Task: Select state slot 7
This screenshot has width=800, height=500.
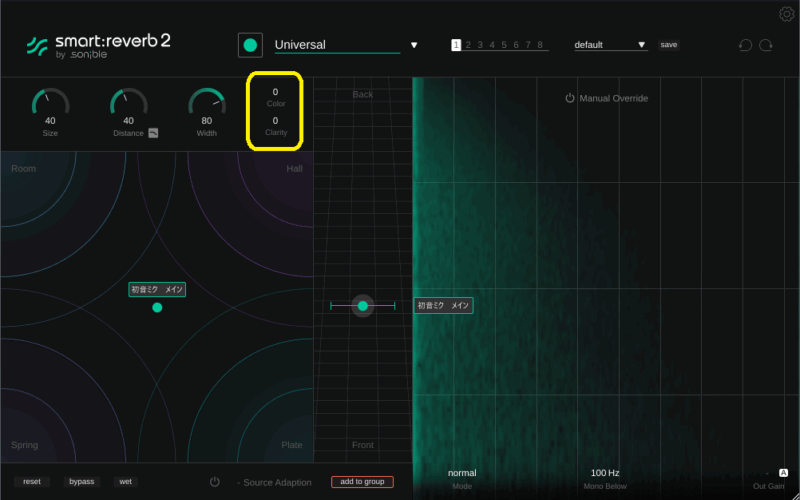Action: [528, 45]
